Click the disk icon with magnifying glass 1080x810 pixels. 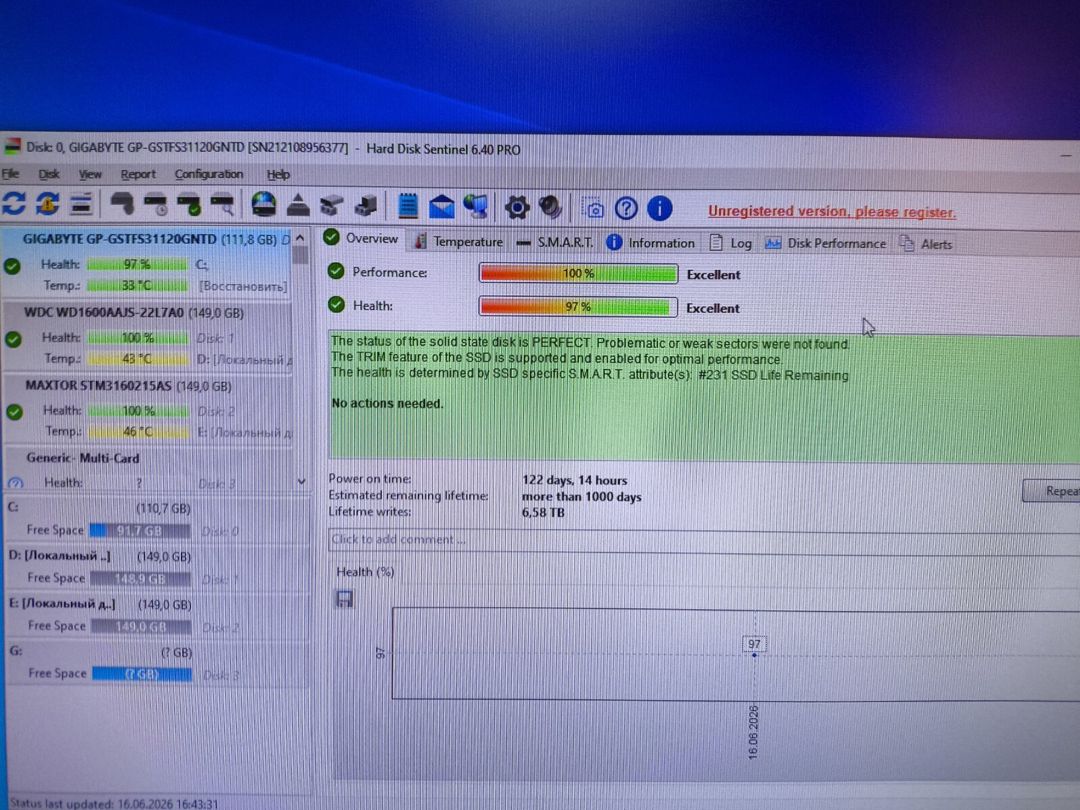[x=223, y=205]
